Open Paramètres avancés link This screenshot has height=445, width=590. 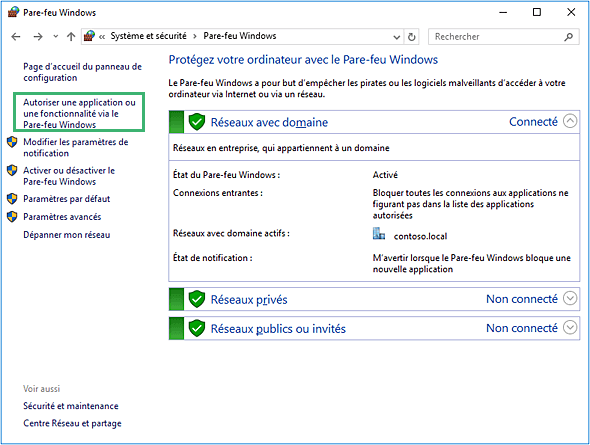[62, 217]
